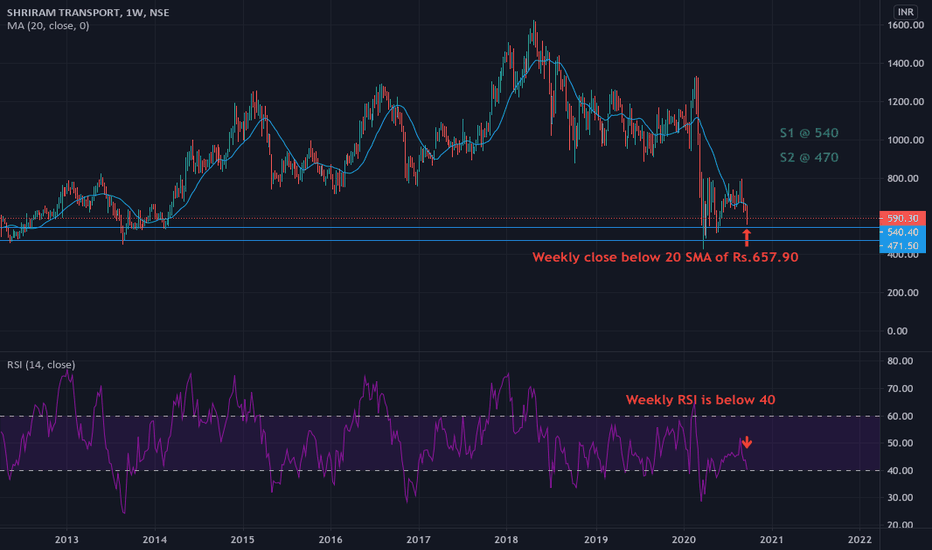The height and width of the screenshot is (550, 932).
Task: Click 2022 on the time axis
Action: point(859,540)
